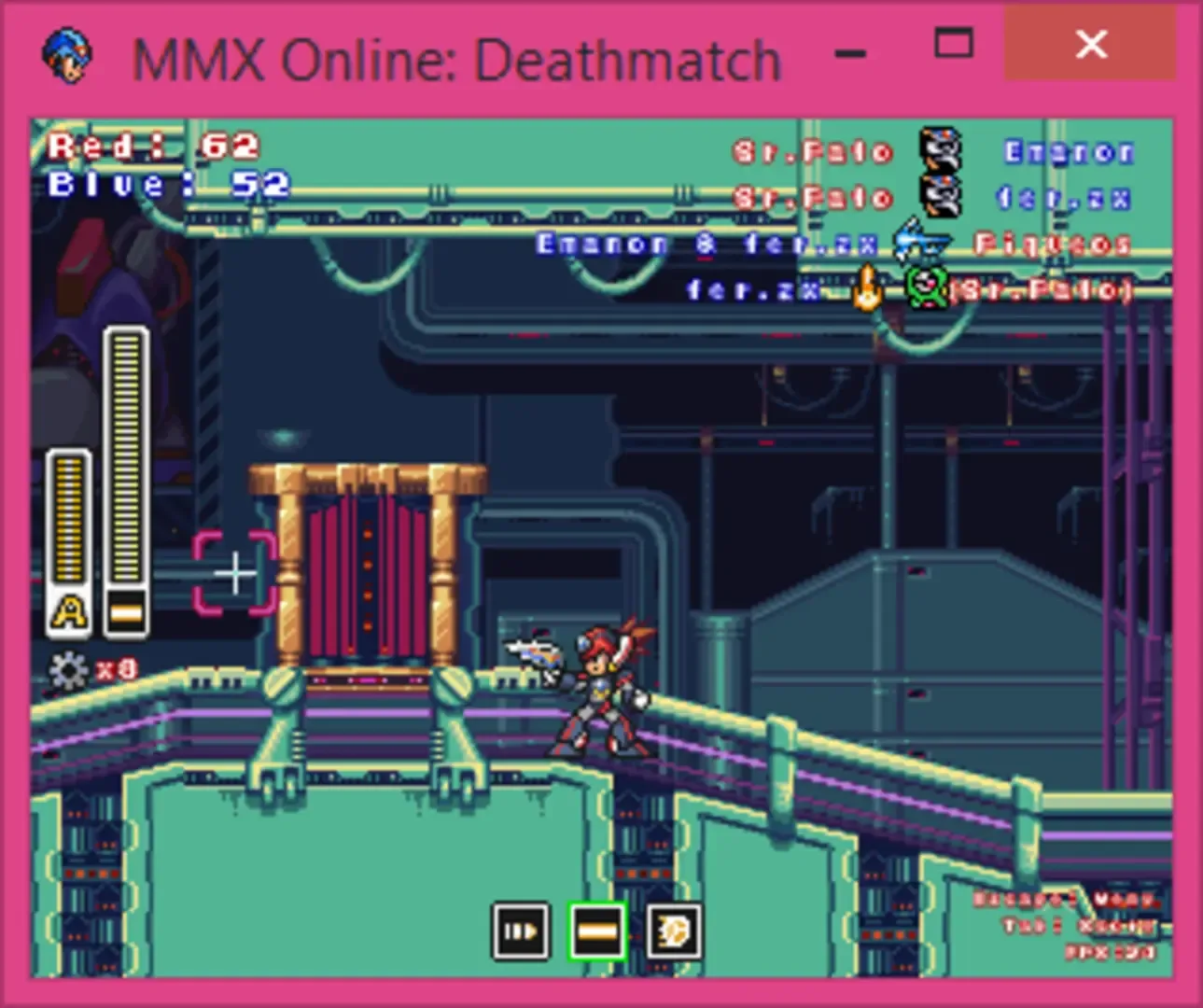This screenshot has height=1008, width=1203.
Task: Click the gear scrap counter icon
Action: pos(67,670)
